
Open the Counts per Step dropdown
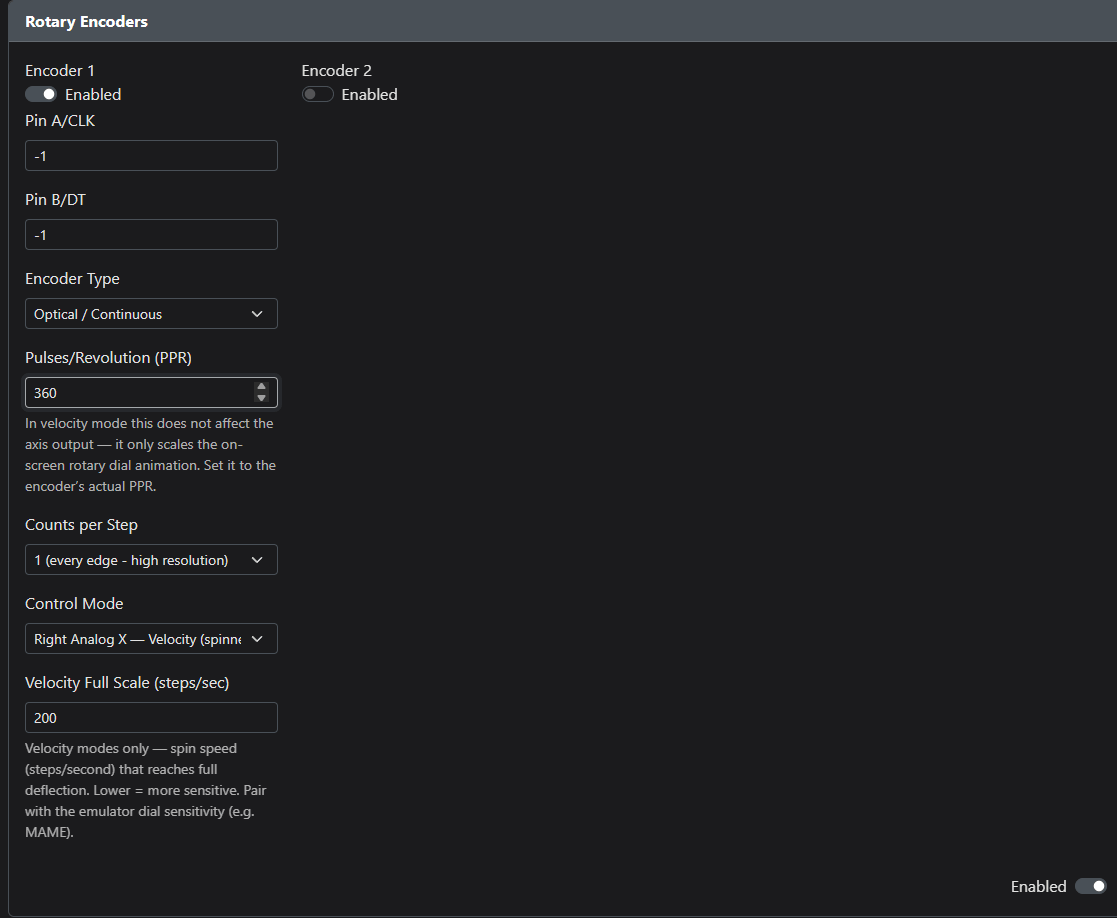[x=151, y=560]
